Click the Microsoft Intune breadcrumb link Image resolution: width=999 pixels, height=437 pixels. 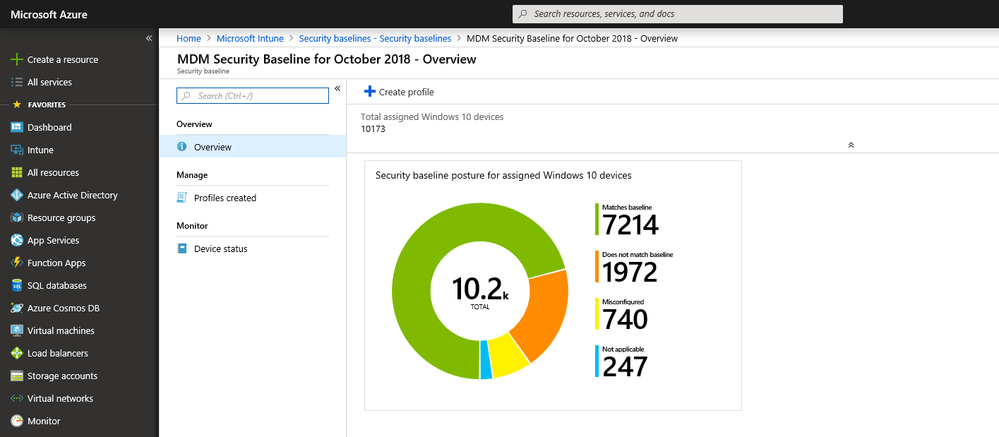coord(250,38)
